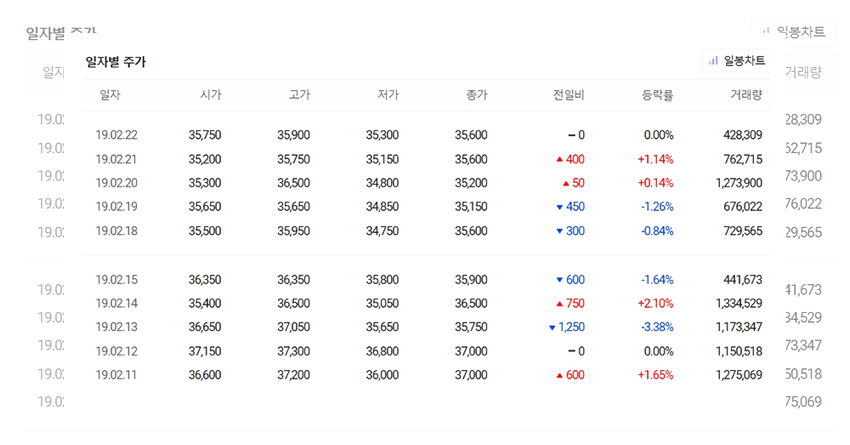Select the 등락률 column header
Image resolution: width=850 pixels, height=445 pixels.
(658, 95)
